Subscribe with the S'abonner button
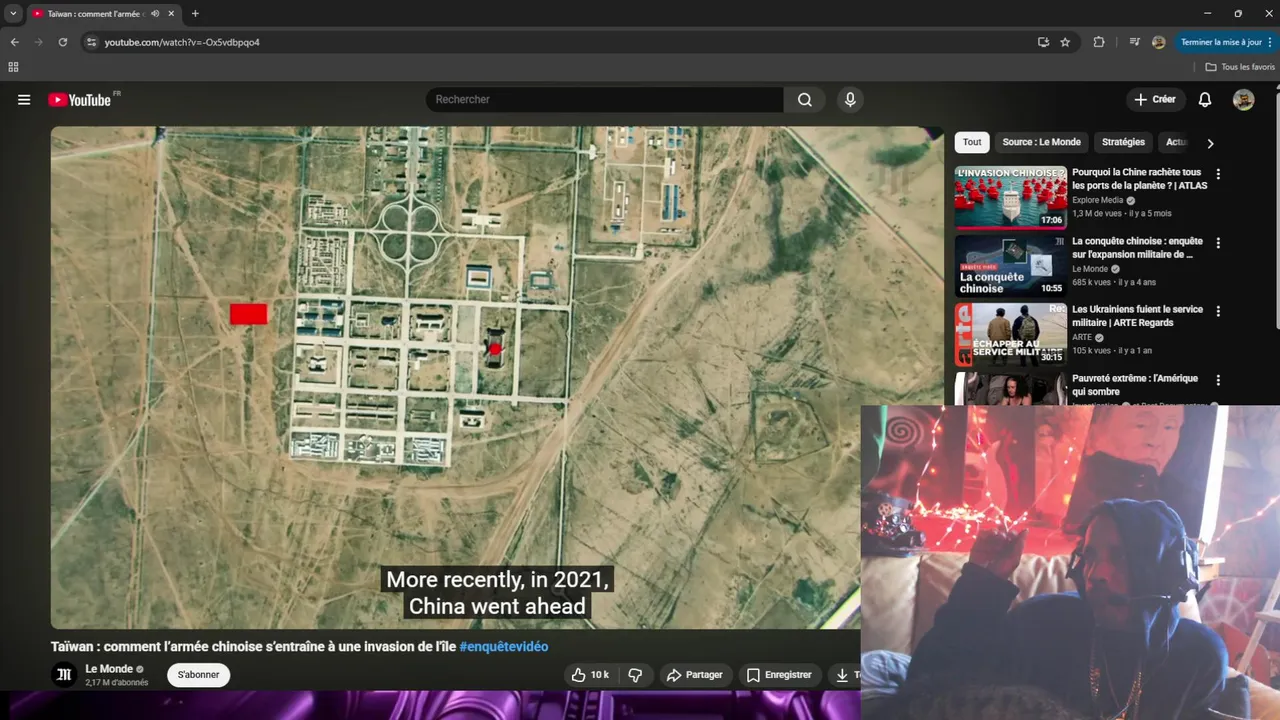Image resolution: width=1280 pixels, height=720 pixels. click(198, 675)
